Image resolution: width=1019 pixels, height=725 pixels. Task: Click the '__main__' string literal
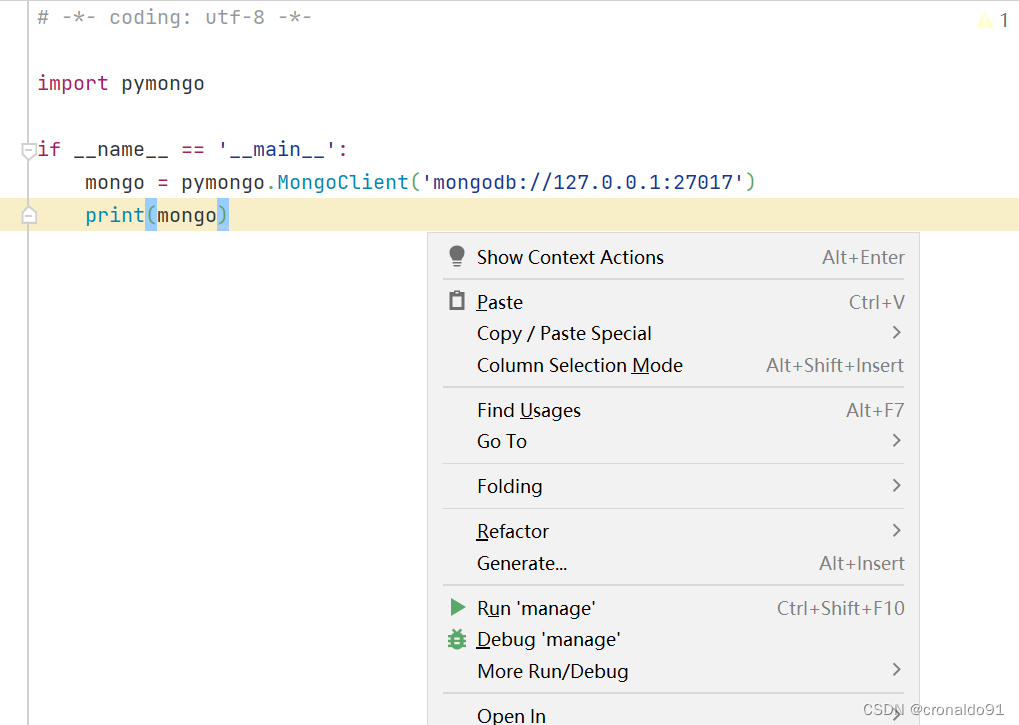pyautogui.click(x=277, y=149)
